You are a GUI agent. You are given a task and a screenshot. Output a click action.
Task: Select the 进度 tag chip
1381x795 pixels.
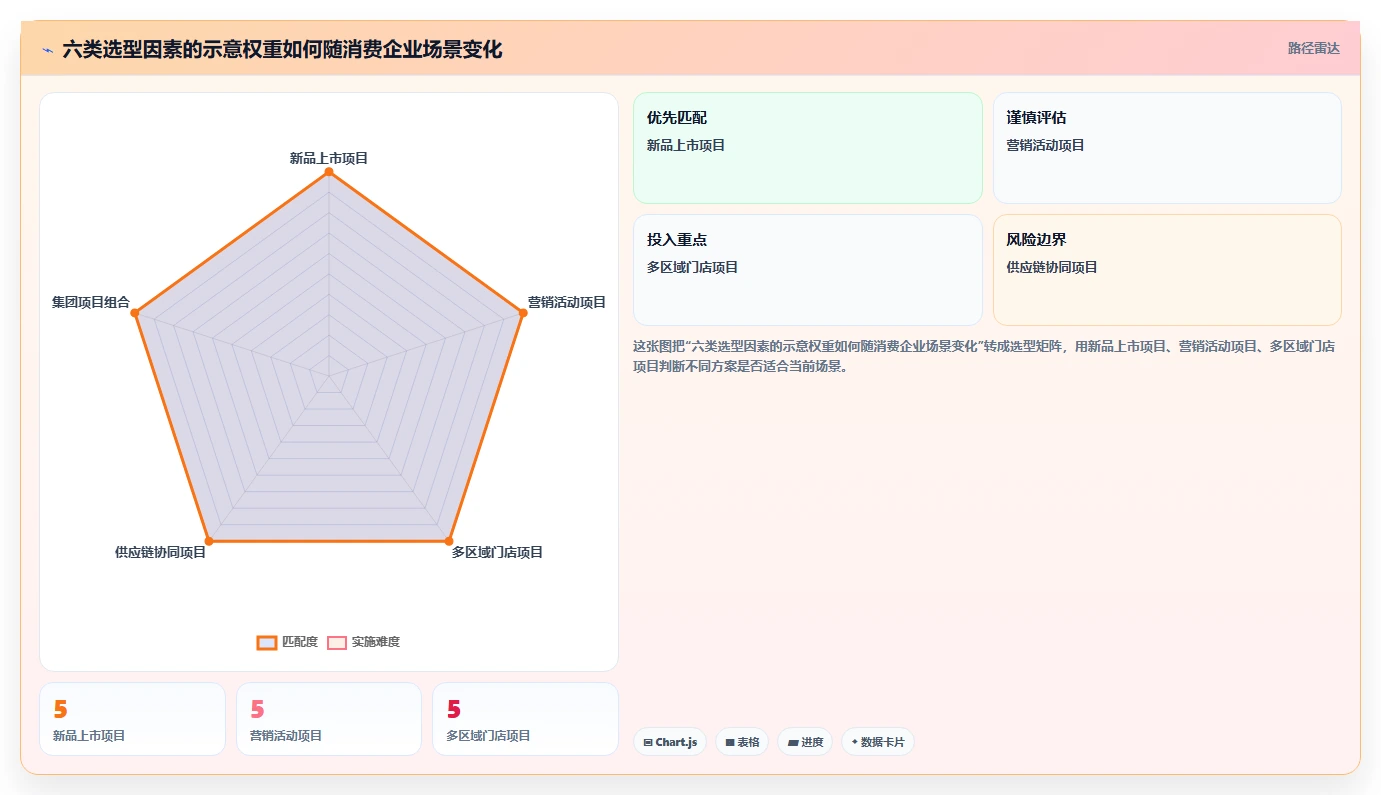point(805,742)
